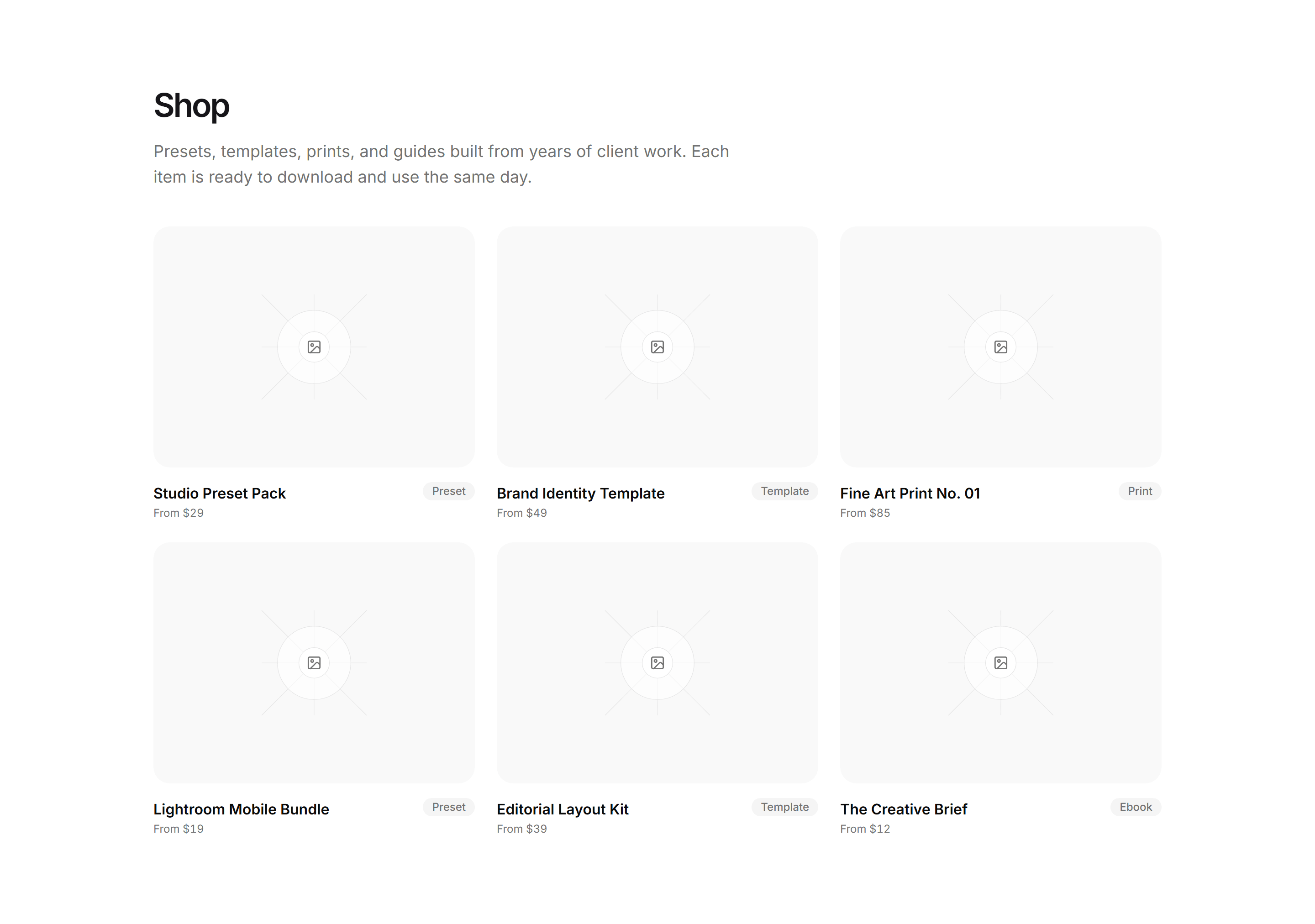Click the Studio Preset Pack title
1315x924 pixels.
219,493
